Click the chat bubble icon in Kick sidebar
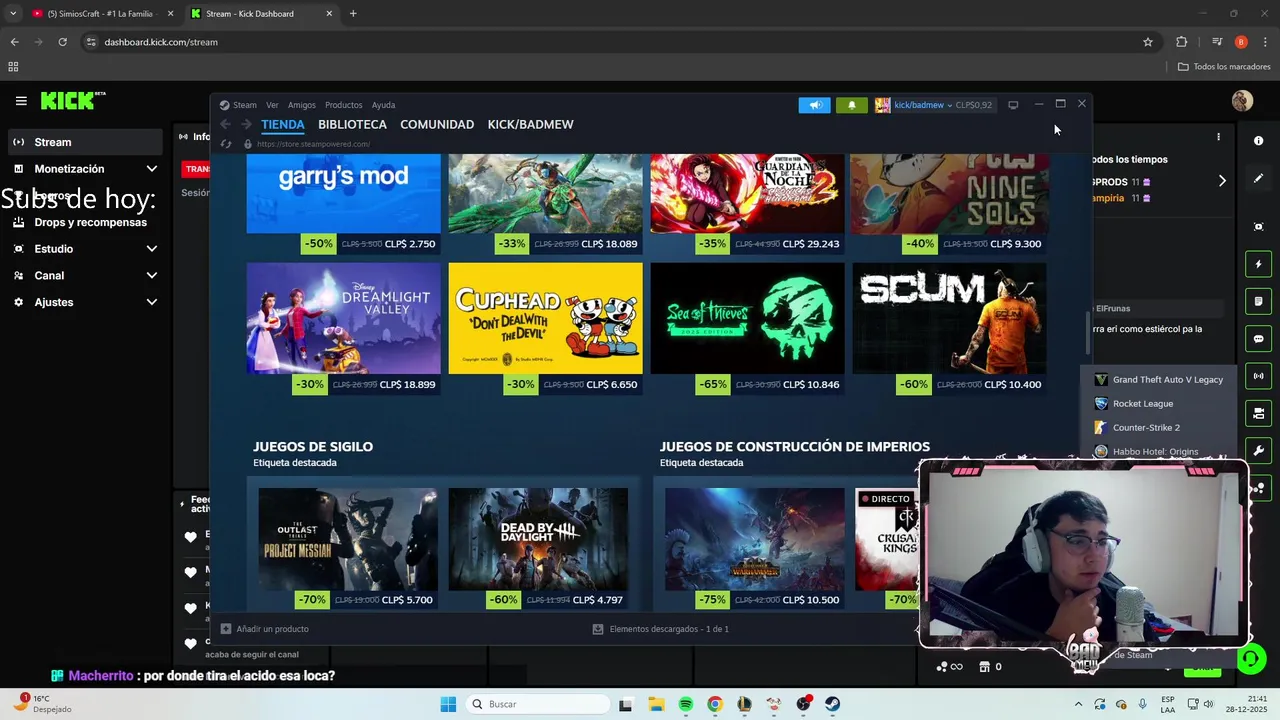The height and width of the screenshot is (720, 1280). click(1259, 339)
